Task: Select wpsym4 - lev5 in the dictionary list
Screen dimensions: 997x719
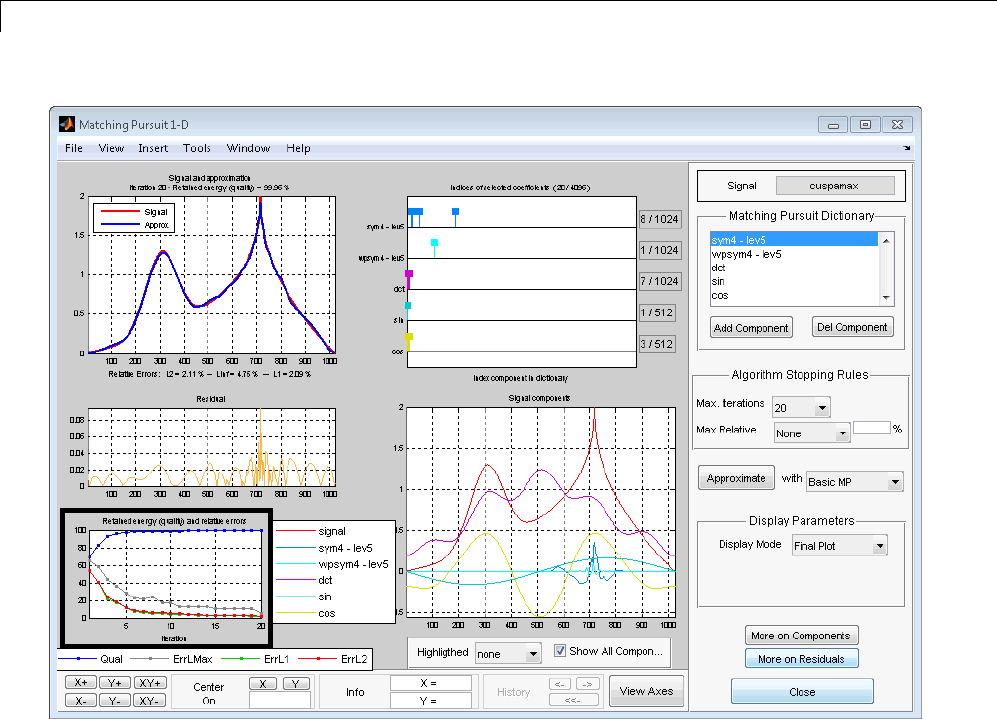Action: (x=746, y=254)
